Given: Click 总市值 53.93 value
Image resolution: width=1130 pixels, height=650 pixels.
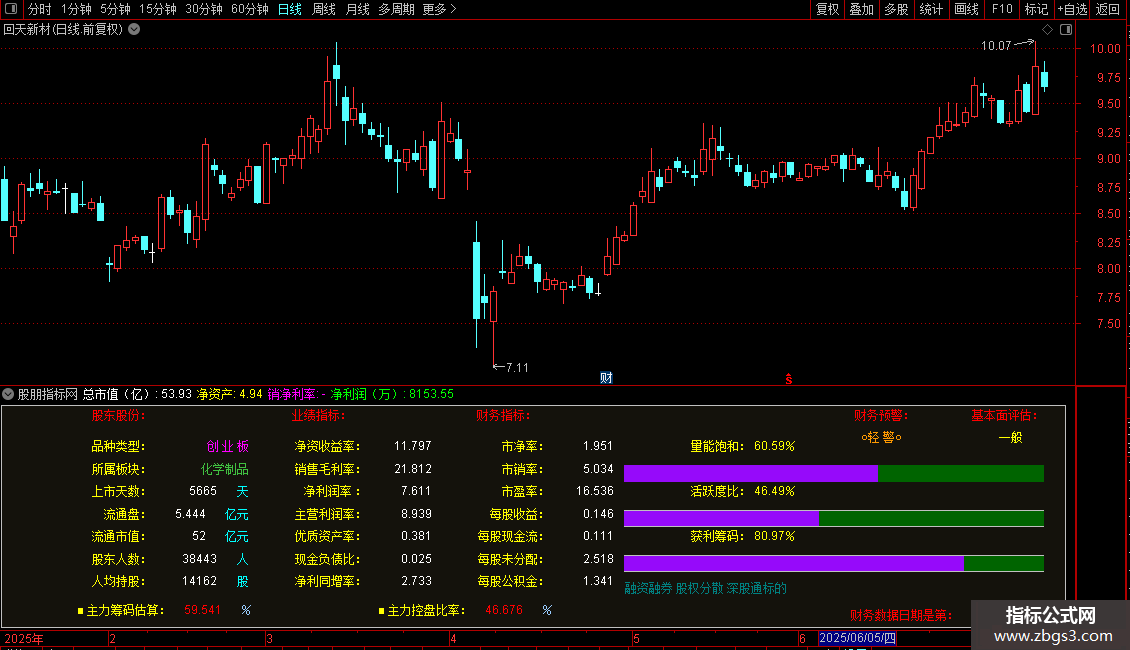Looking at the screenshot, I should [x=177, y=394].
